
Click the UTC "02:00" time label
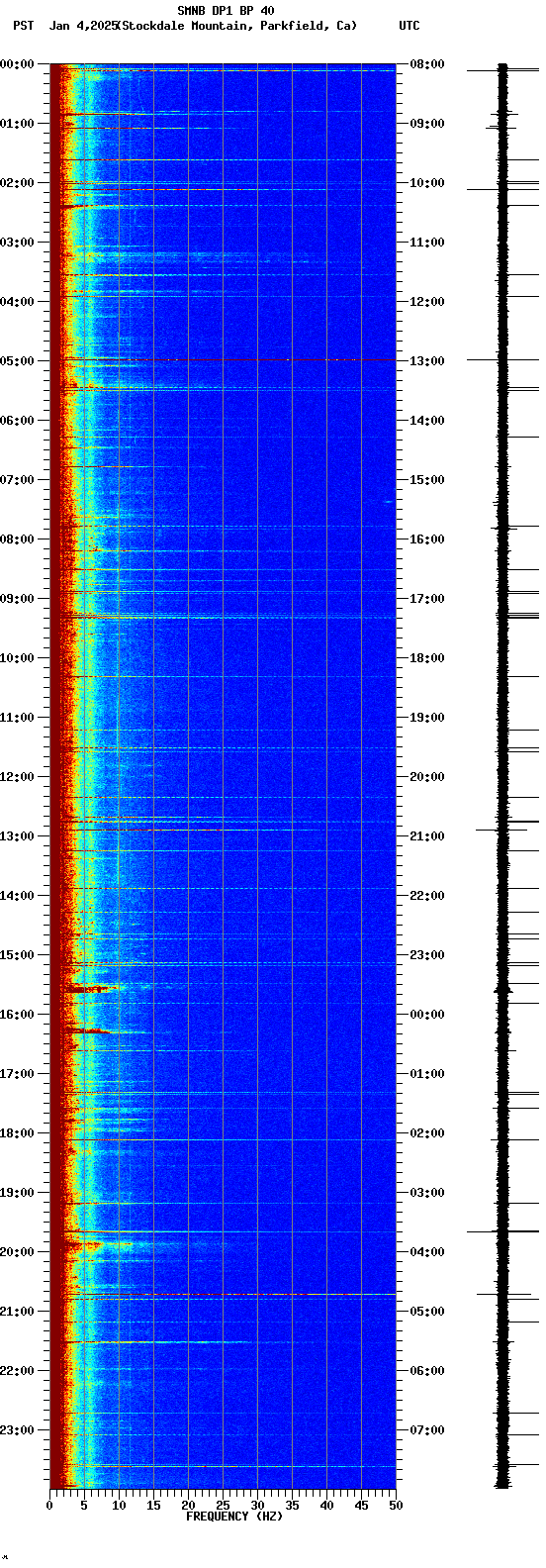(x=427, y=1133)
